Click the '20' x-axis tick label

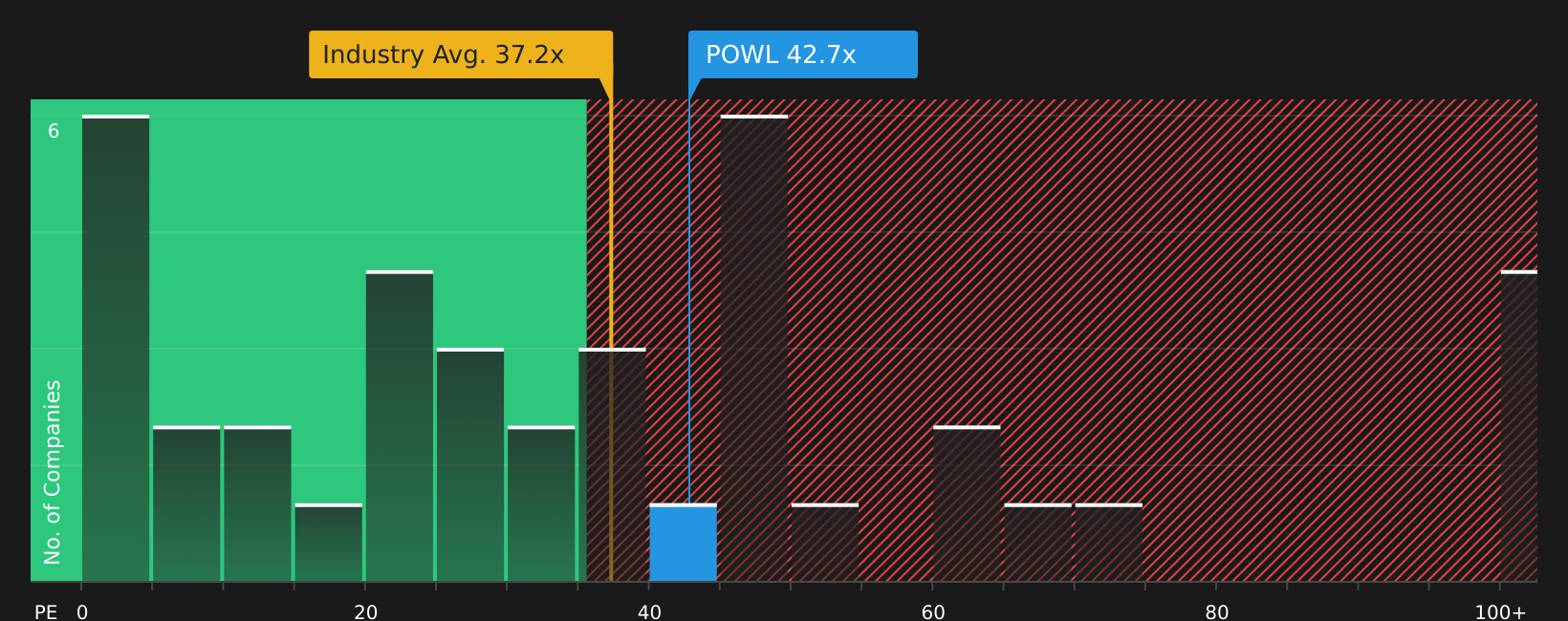point(366,612)
